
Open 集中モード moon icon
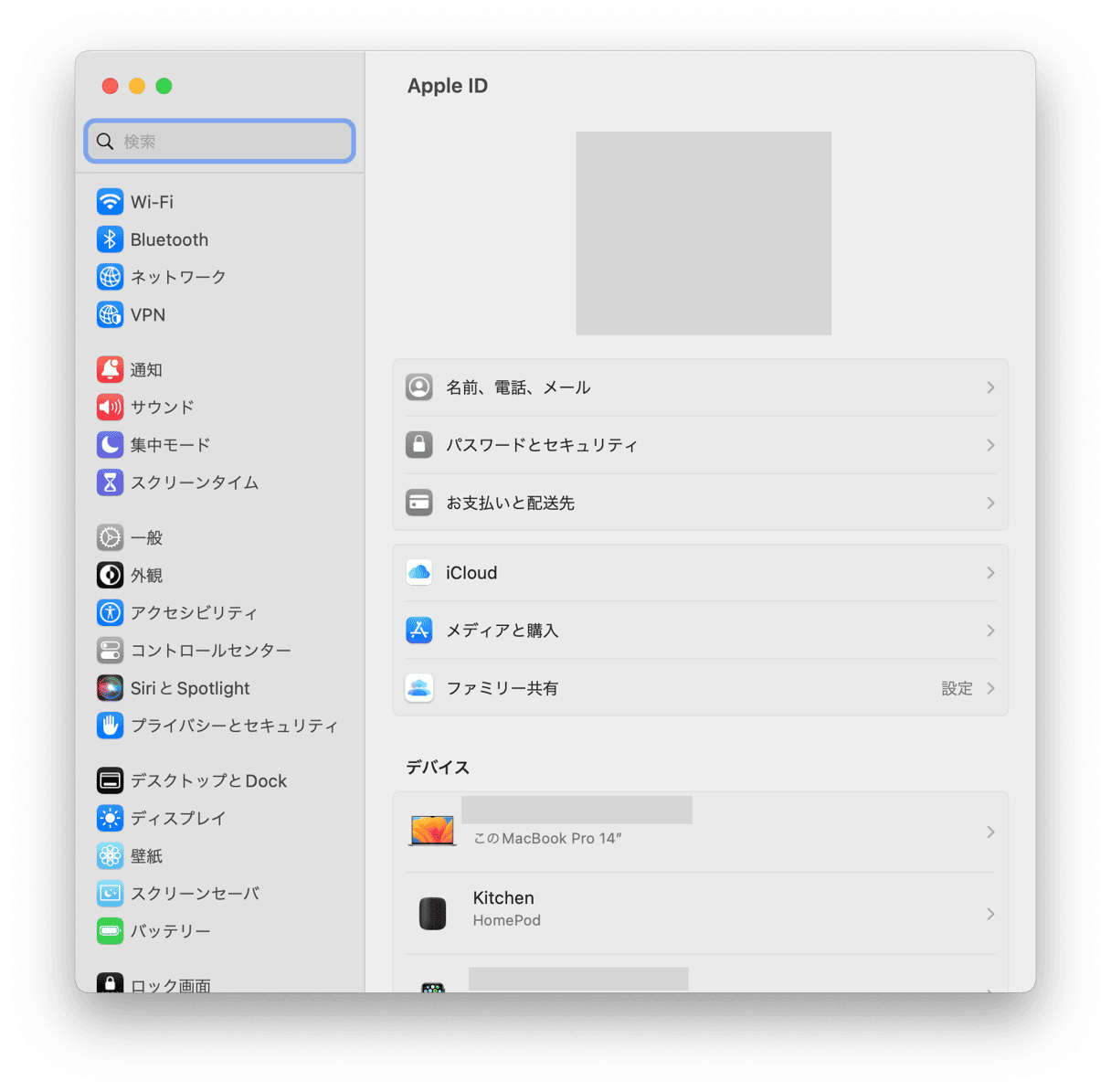pos(110,444)
